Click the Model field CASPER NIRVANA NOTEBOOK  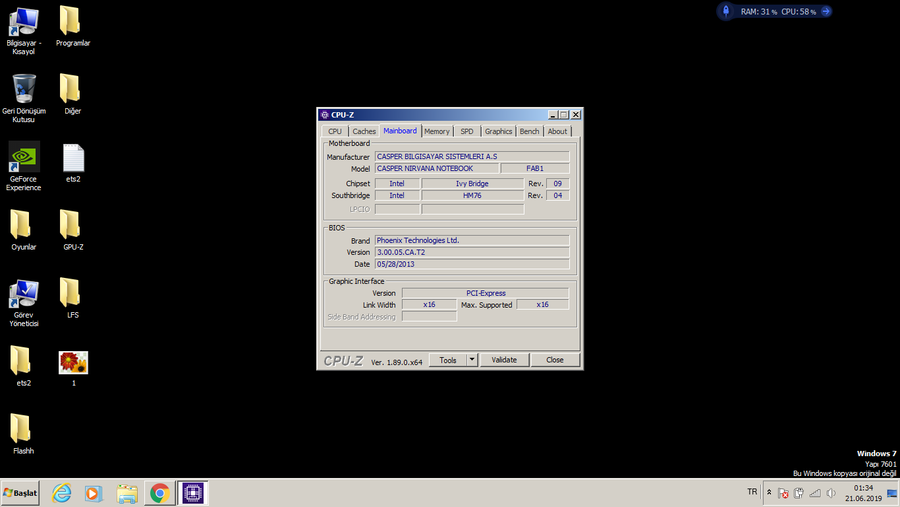pyautogui.click(x=436, y=168)
